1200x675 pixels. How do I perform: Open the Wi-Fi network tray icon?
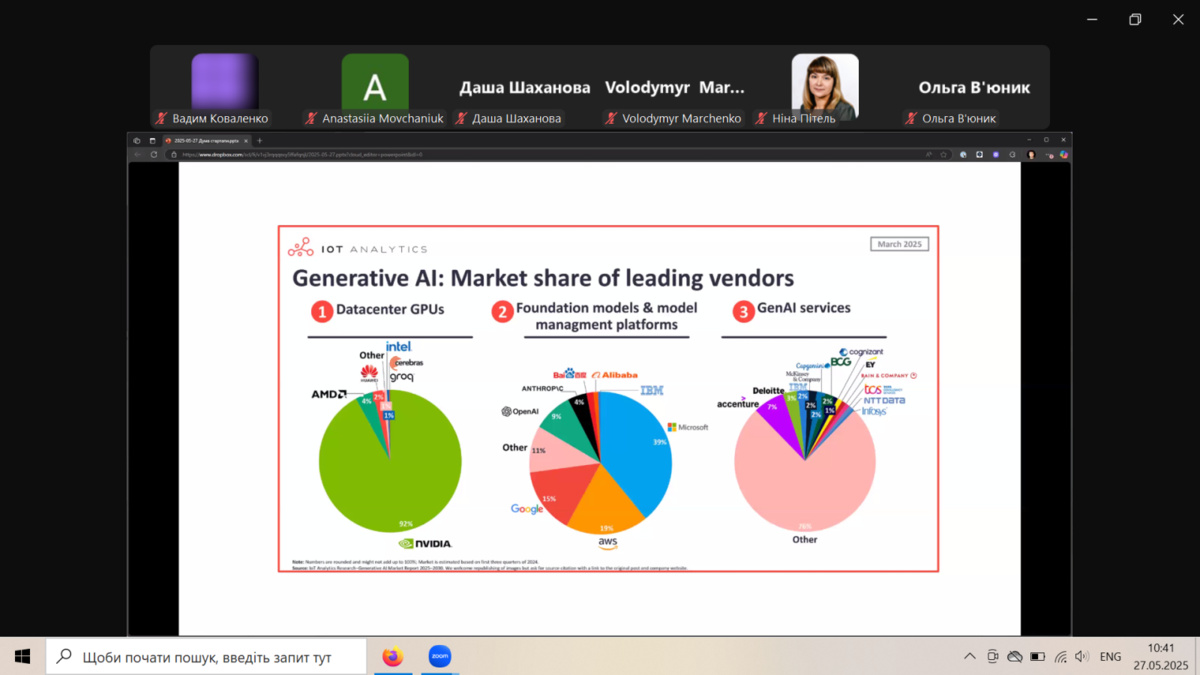[1060, 657]
